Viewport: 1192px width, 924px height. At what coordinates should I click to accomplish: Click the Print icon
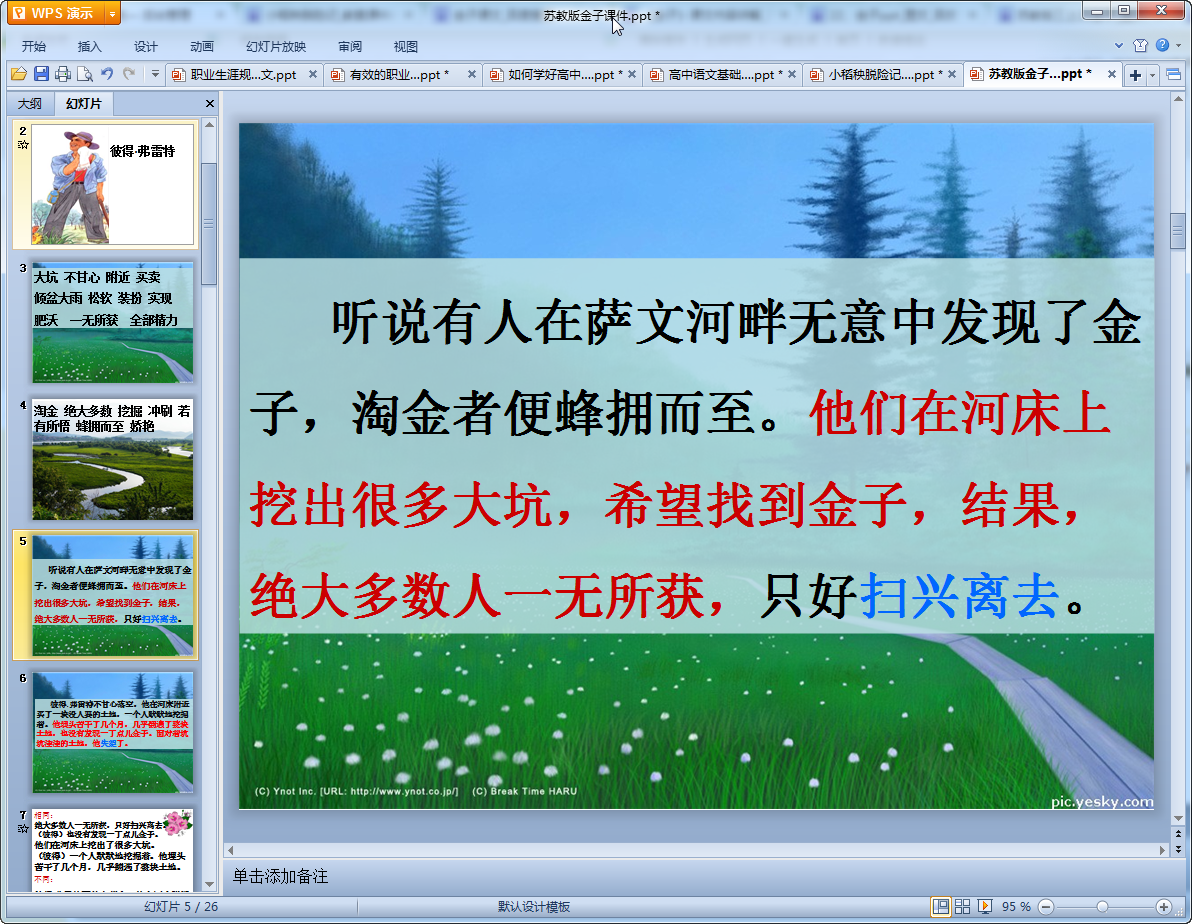[x=63, y=74]
